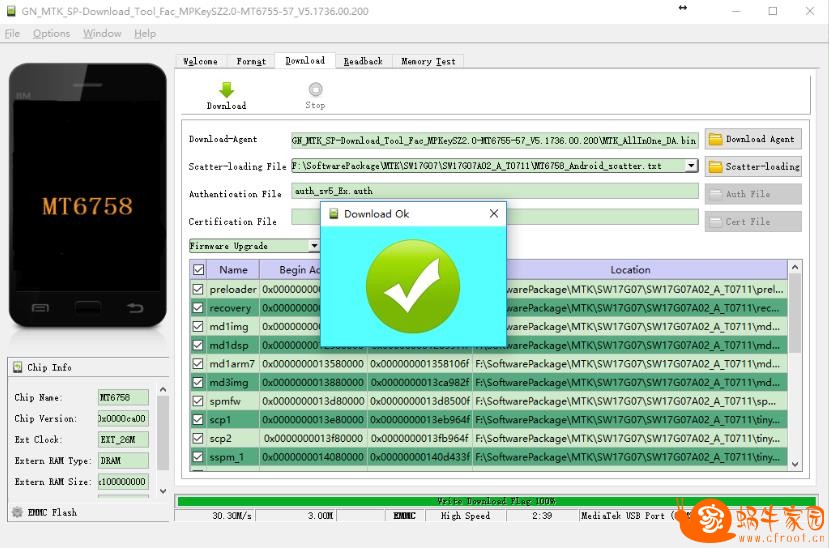Screen dimensions: 829x548
Task: Uncheck the md3img partition checkbox
Action: click(198, 382)
